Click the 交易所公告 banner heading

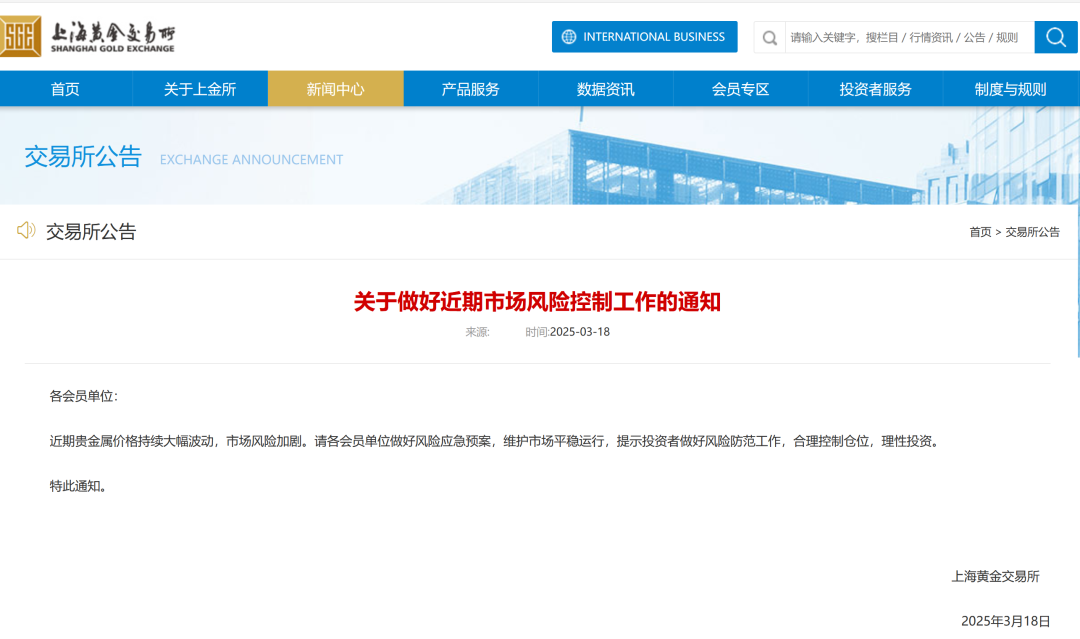(83, 157)
